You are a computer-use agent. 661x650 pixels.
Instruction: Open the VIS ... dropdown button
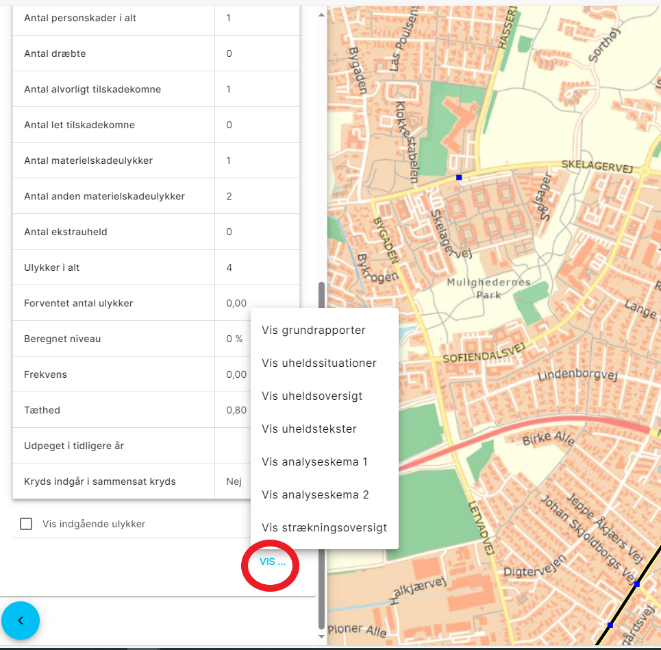(272, 562)
